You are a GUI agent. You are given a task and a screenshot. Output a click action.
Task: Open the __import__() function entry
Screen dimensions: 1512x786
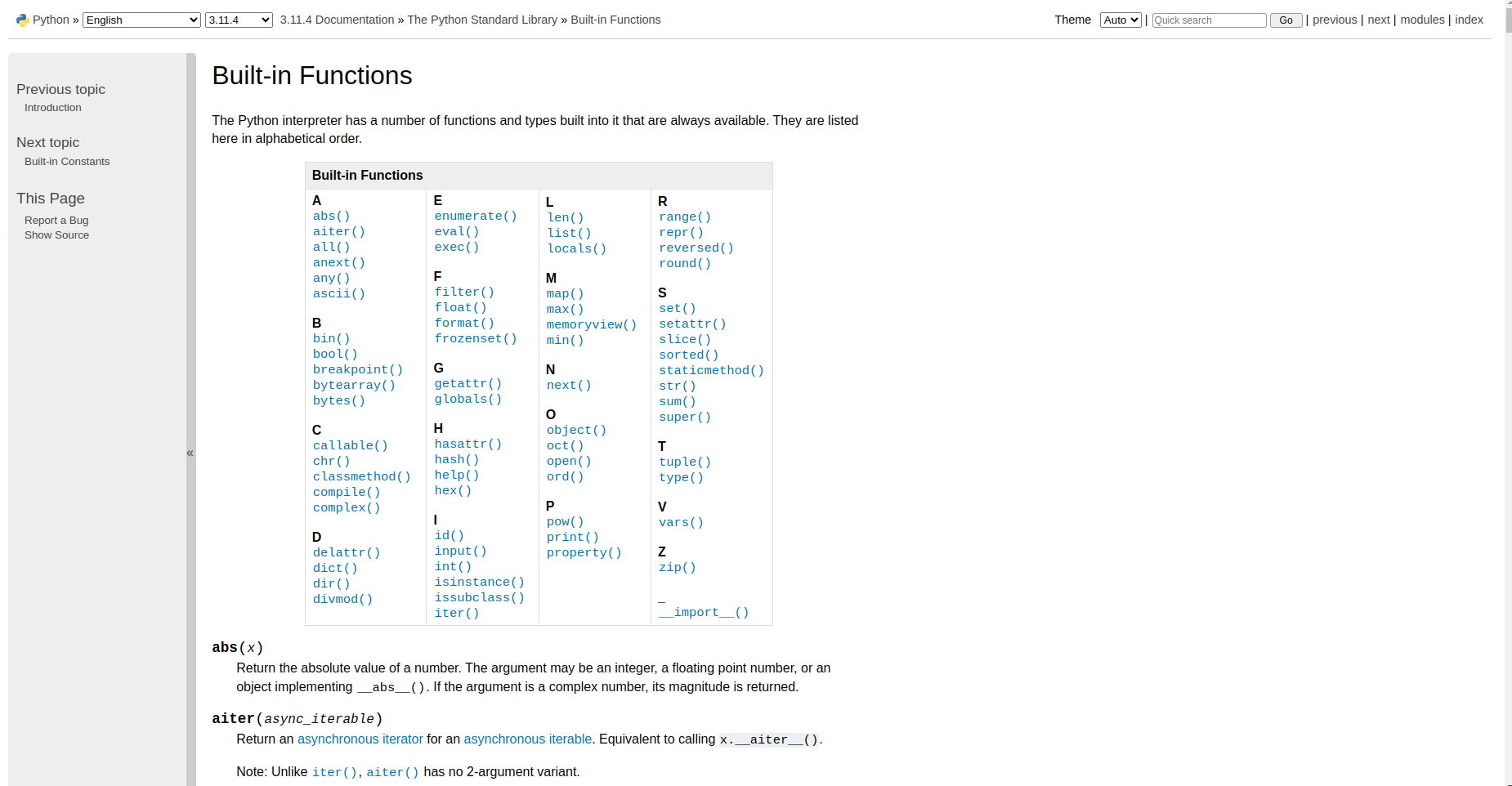coord(703,612)
